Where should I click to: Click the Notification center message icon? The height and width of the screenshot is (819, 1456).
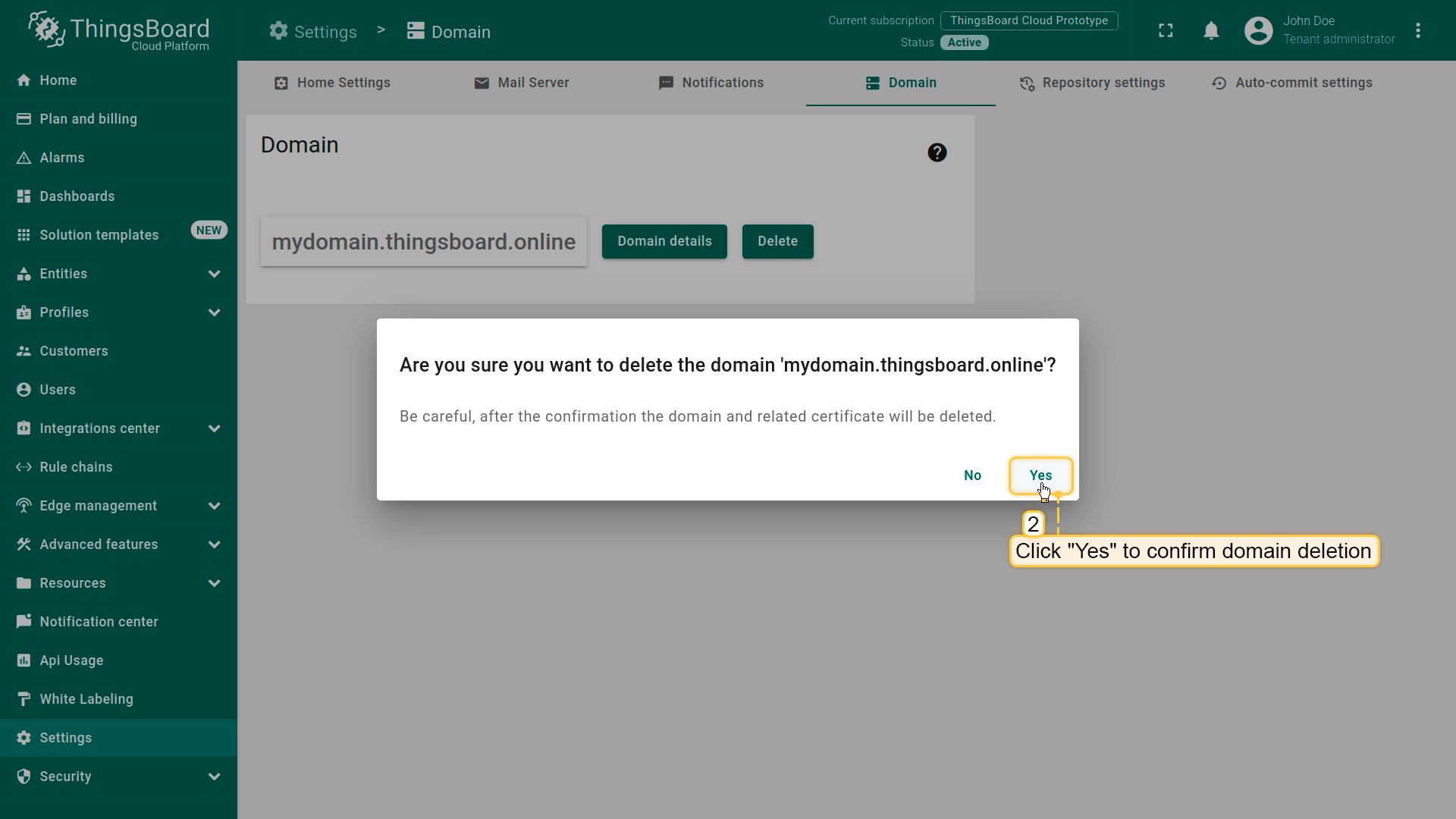click(x=24, y=622)
